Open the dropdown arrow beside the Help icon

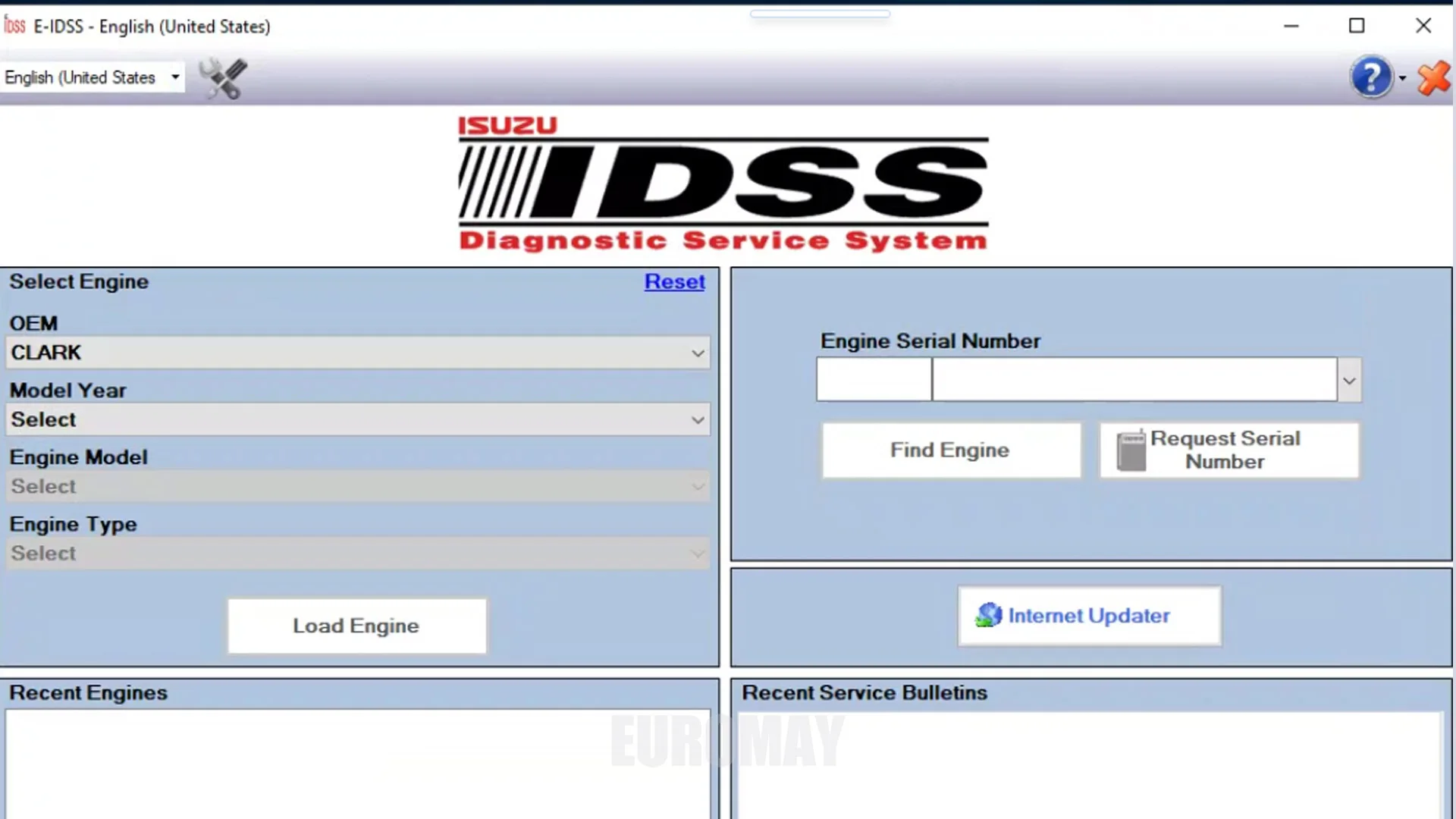coord(1404,77)
